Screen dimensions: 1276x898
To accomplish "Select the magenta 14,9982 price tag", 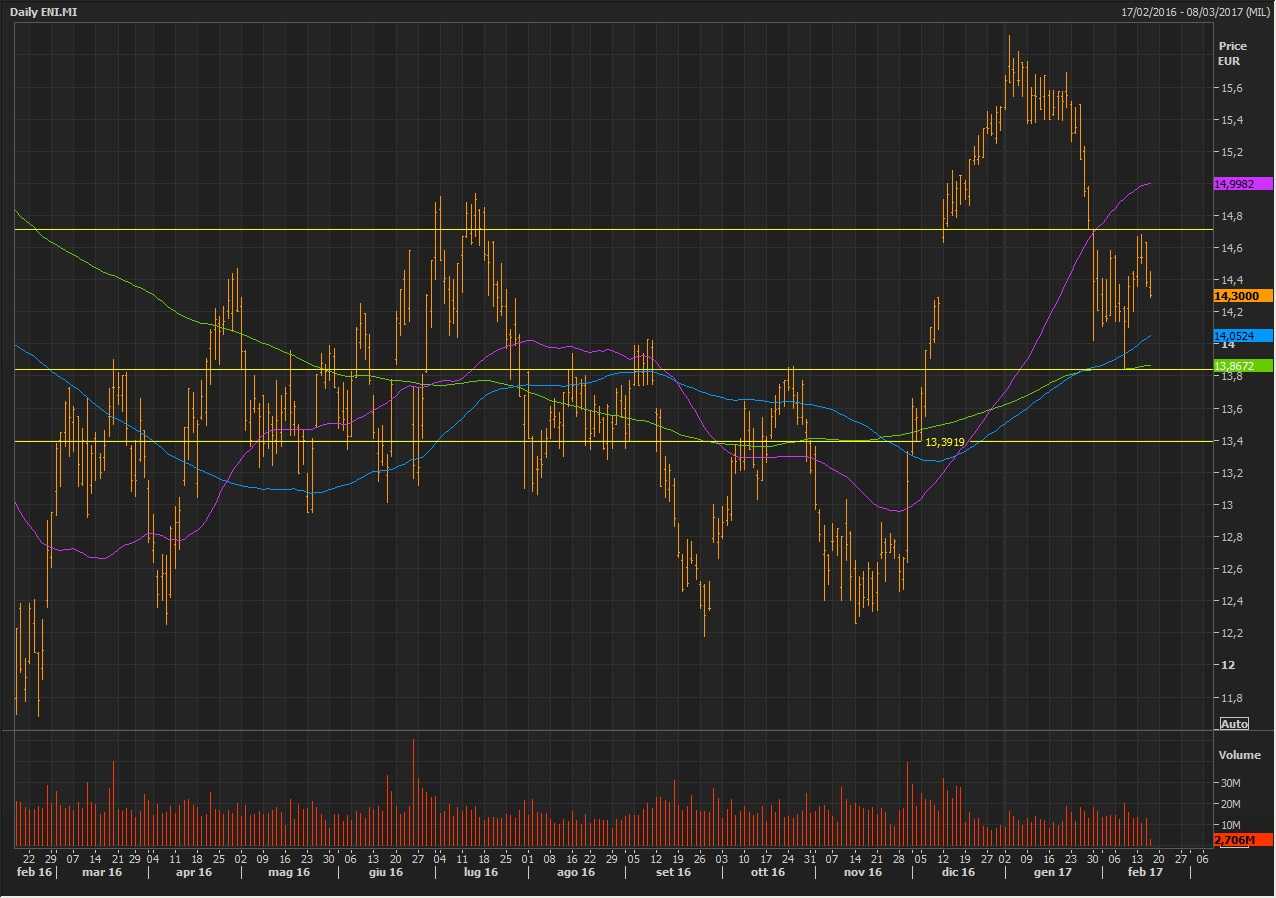I will pos(1241,184).
